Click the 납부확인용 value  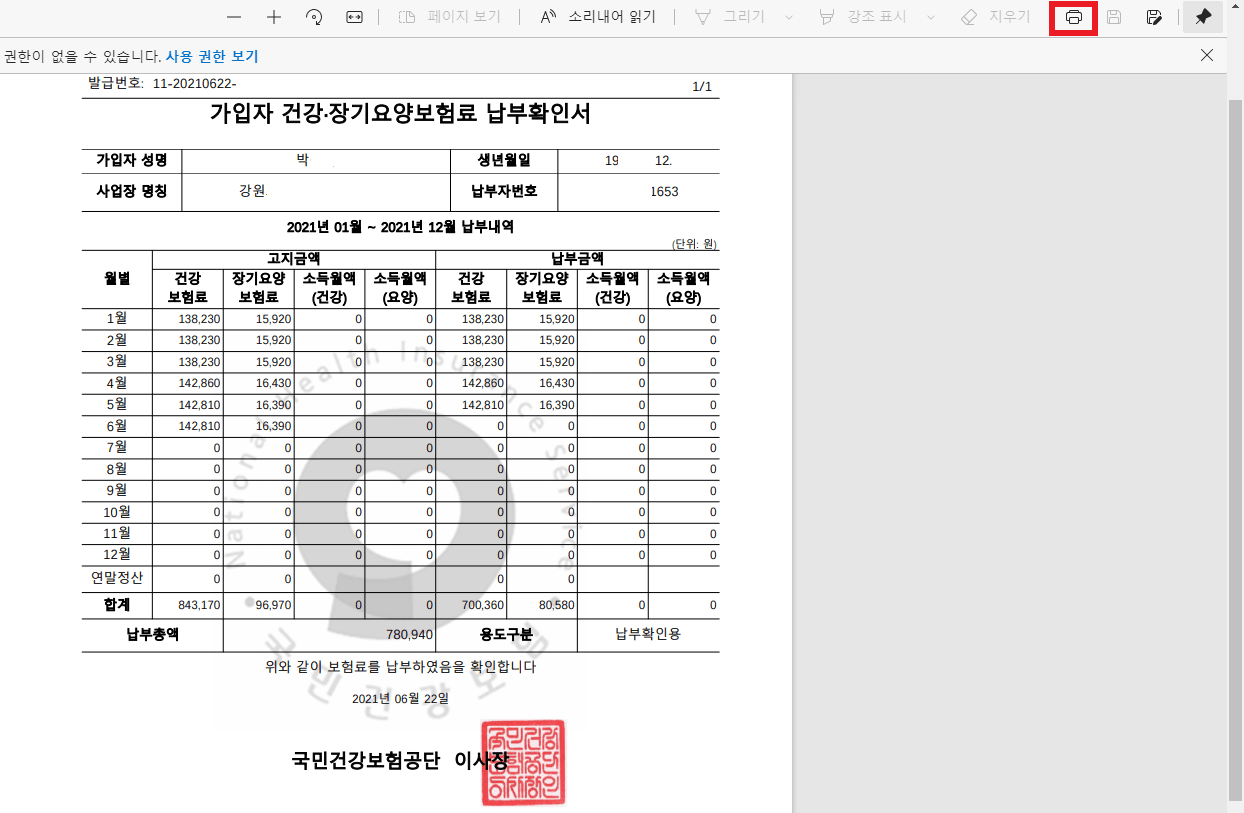coord(648,634)
